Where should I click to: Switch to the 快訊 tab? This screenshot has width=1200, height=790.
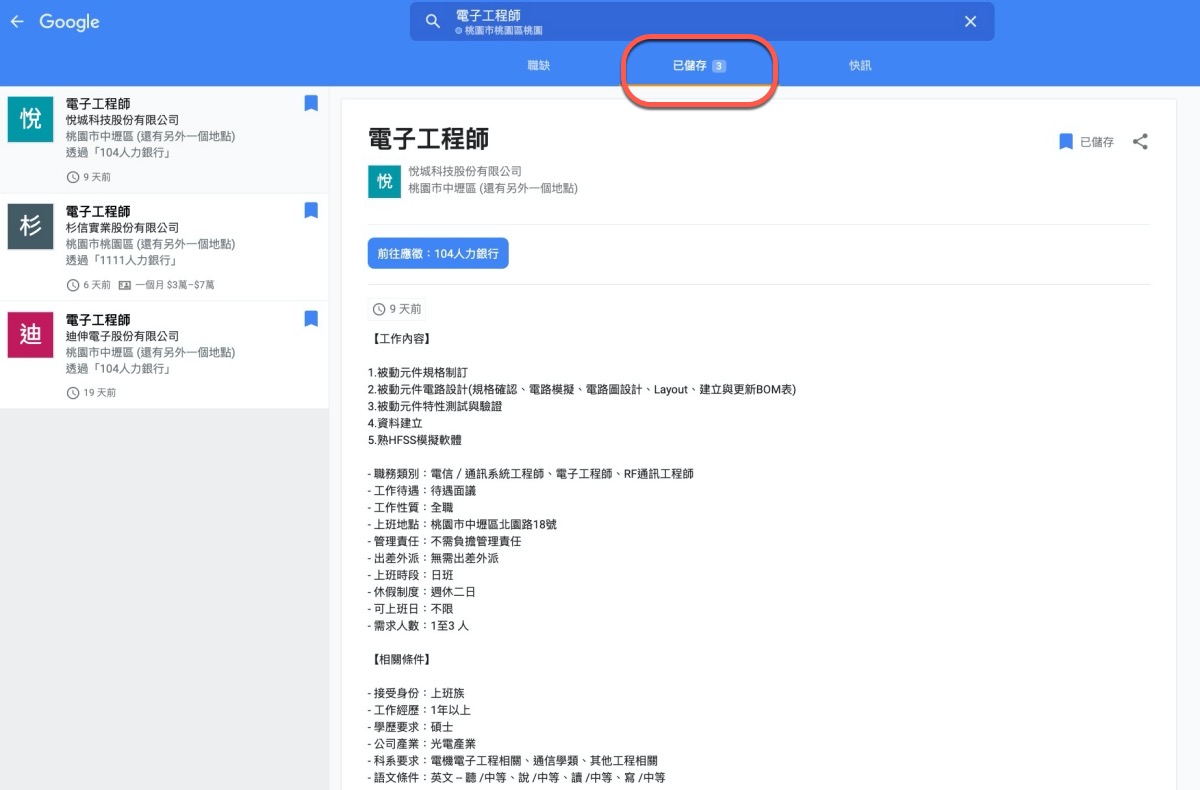click(x=860, y=66)
